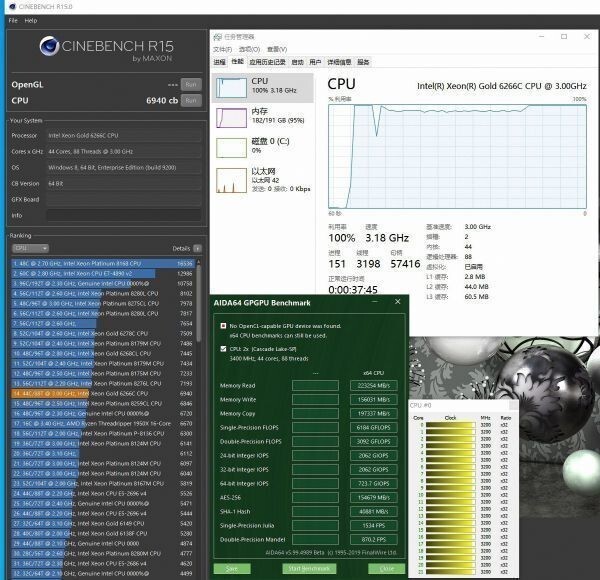This screenshot has width=600, height=580.
Task: Expand ranking Details with arrow button
Action: click(x=198, y=248)
